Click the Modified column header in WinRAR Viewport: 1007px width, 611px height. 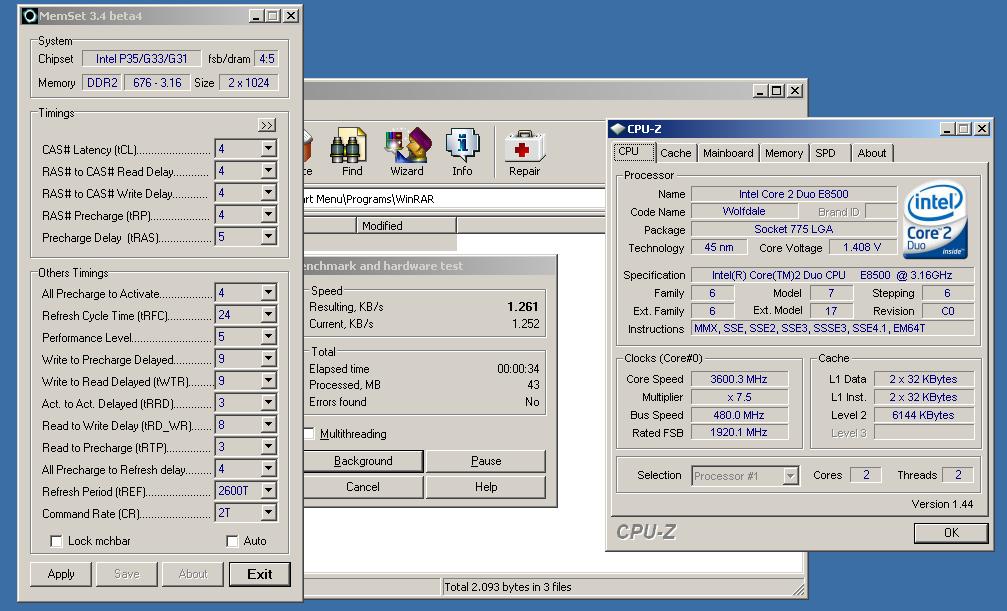[x=406, y=226]
